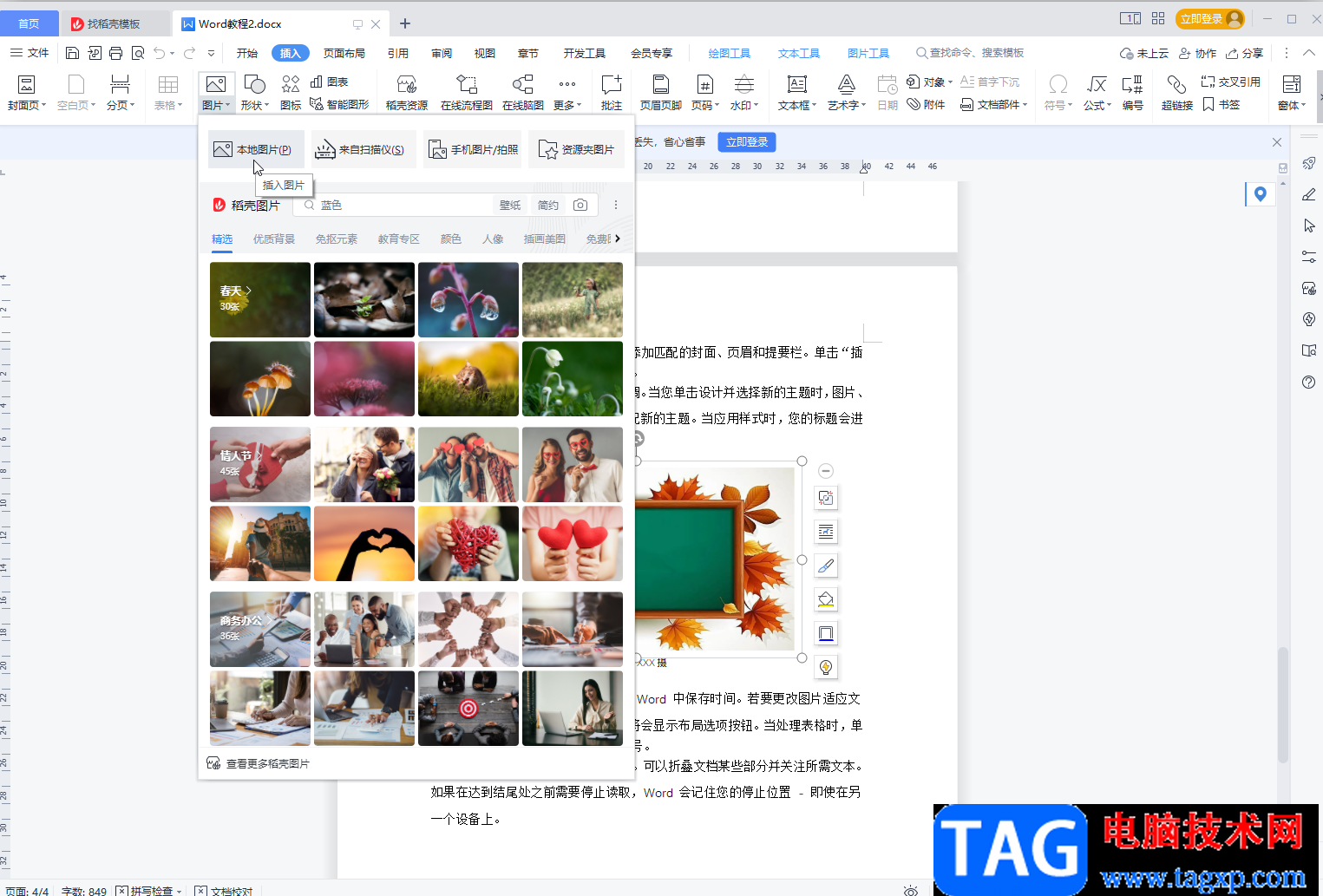Open 页眉页脚 header and footer
Viewport: 1323px width, 896px height.
click(661, 93)
